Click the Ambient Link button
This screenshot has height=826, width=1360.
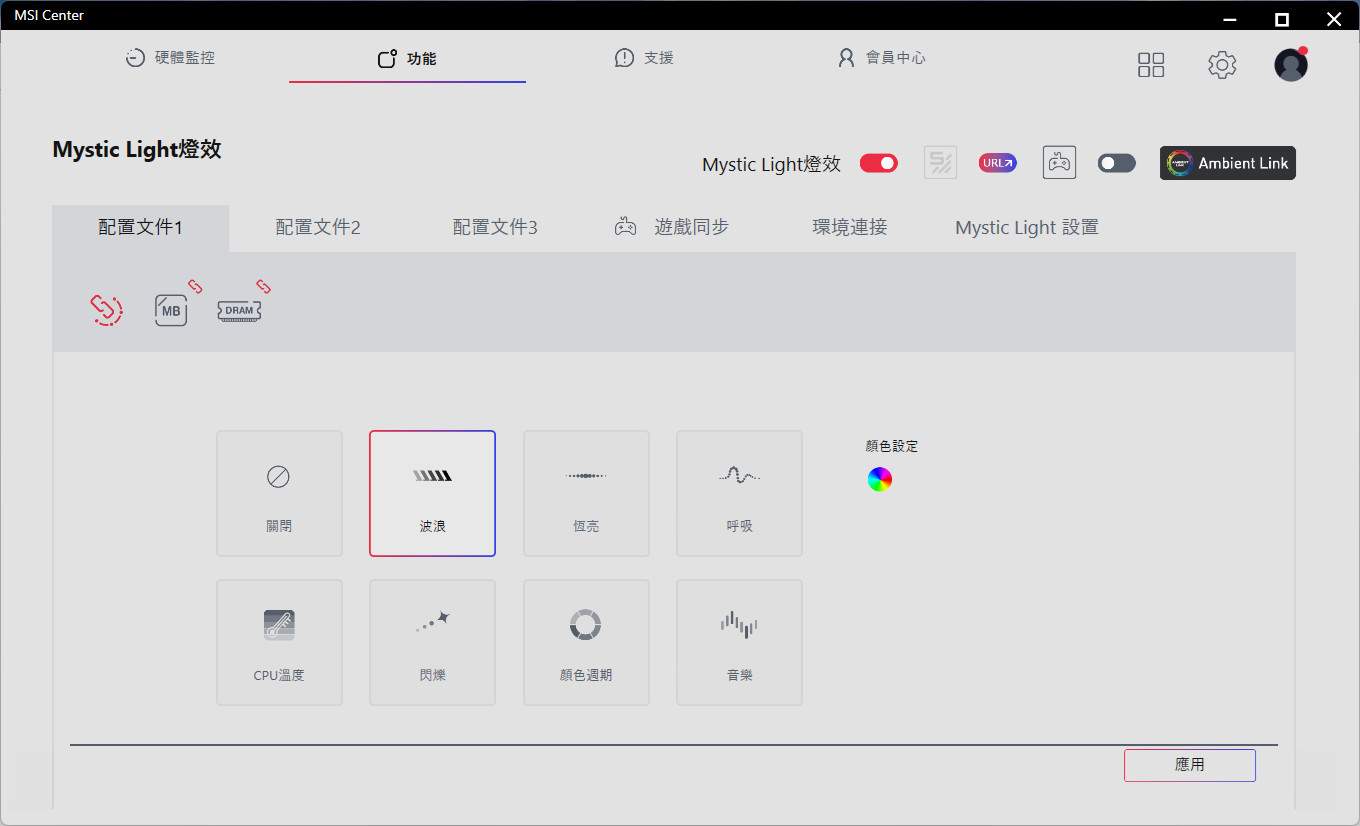[1227, 163]
